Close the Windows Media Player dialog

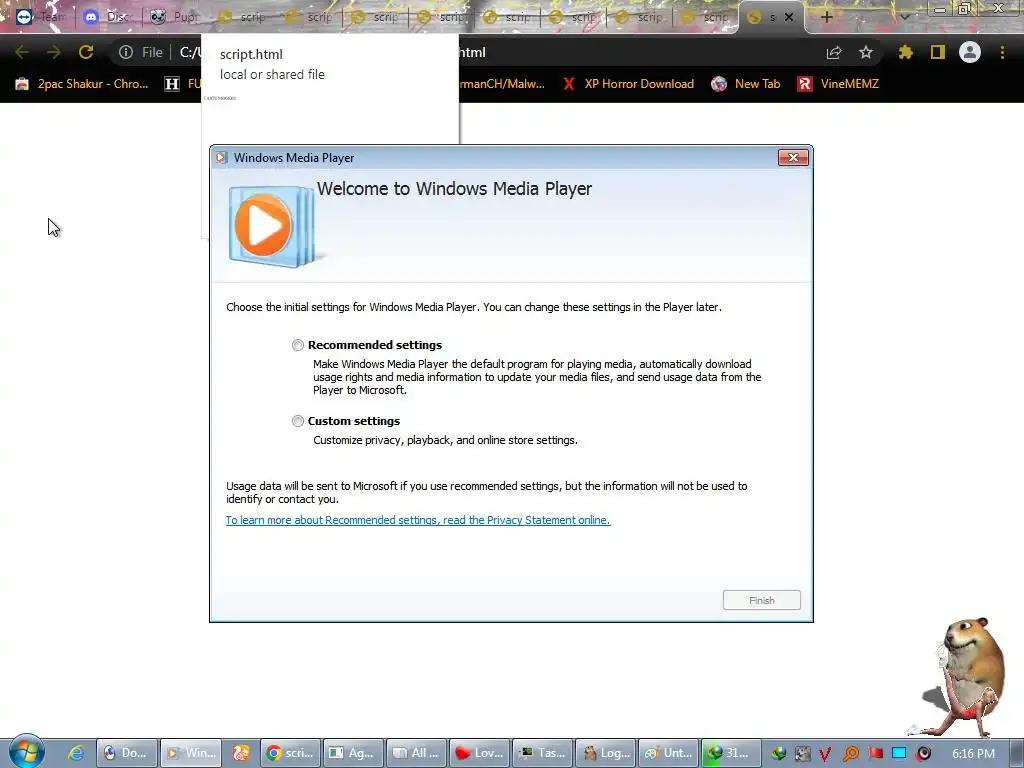pos(793,157)
